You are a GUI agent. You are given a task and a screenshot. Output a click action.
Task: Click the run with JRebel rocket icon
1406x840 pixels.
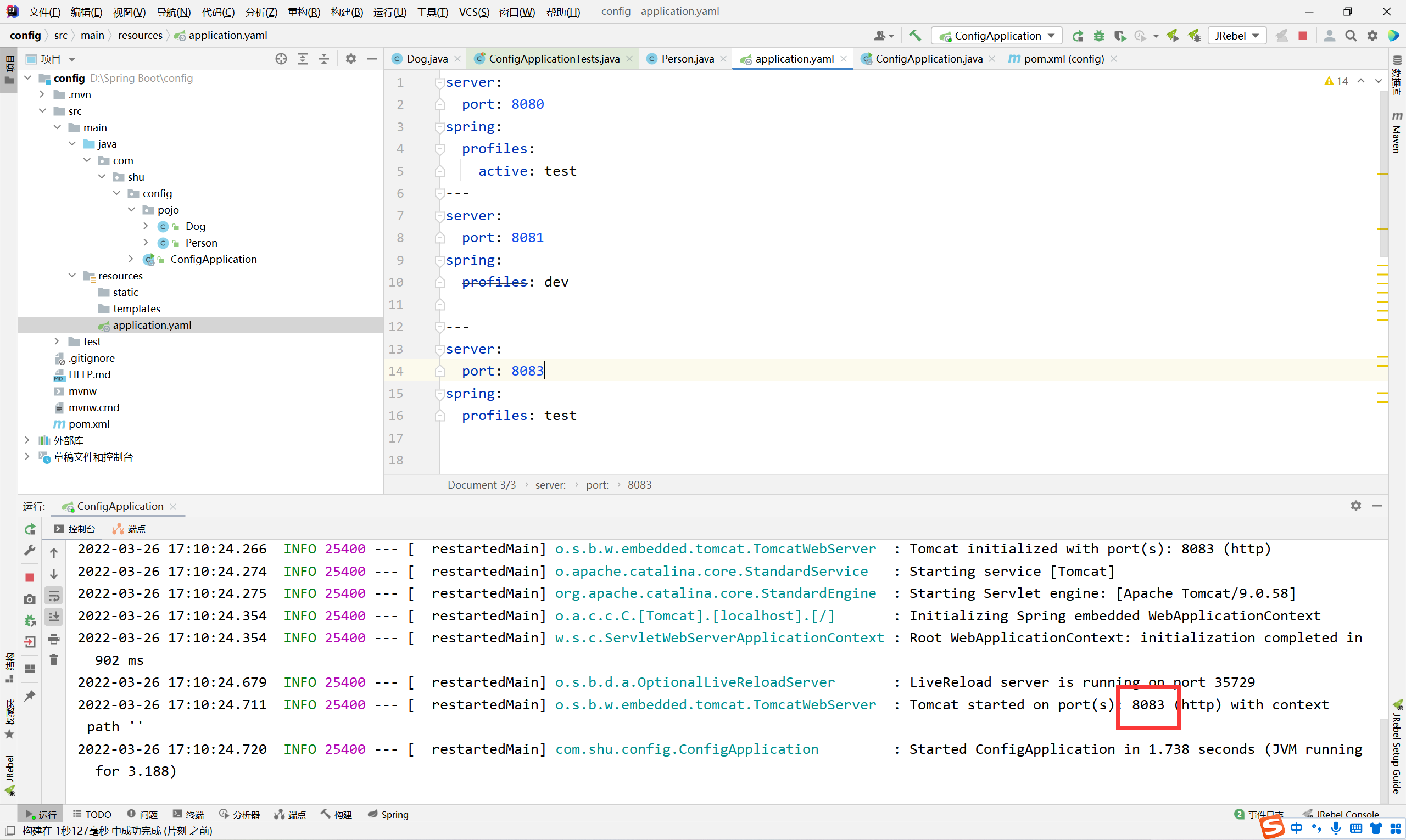pos(1173,36)
